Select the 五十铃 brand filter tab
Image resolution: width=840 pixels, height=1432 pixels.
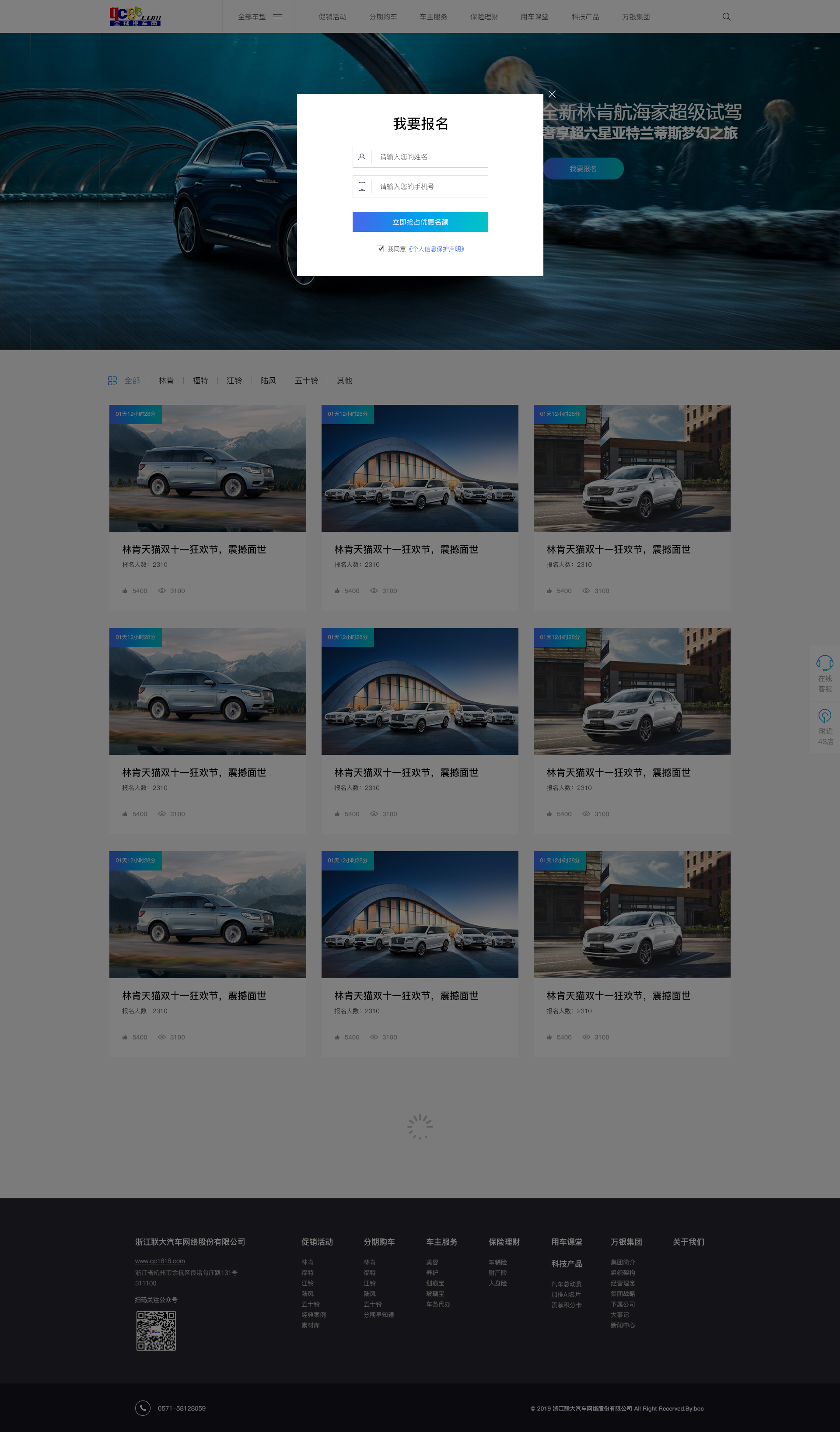307,381
